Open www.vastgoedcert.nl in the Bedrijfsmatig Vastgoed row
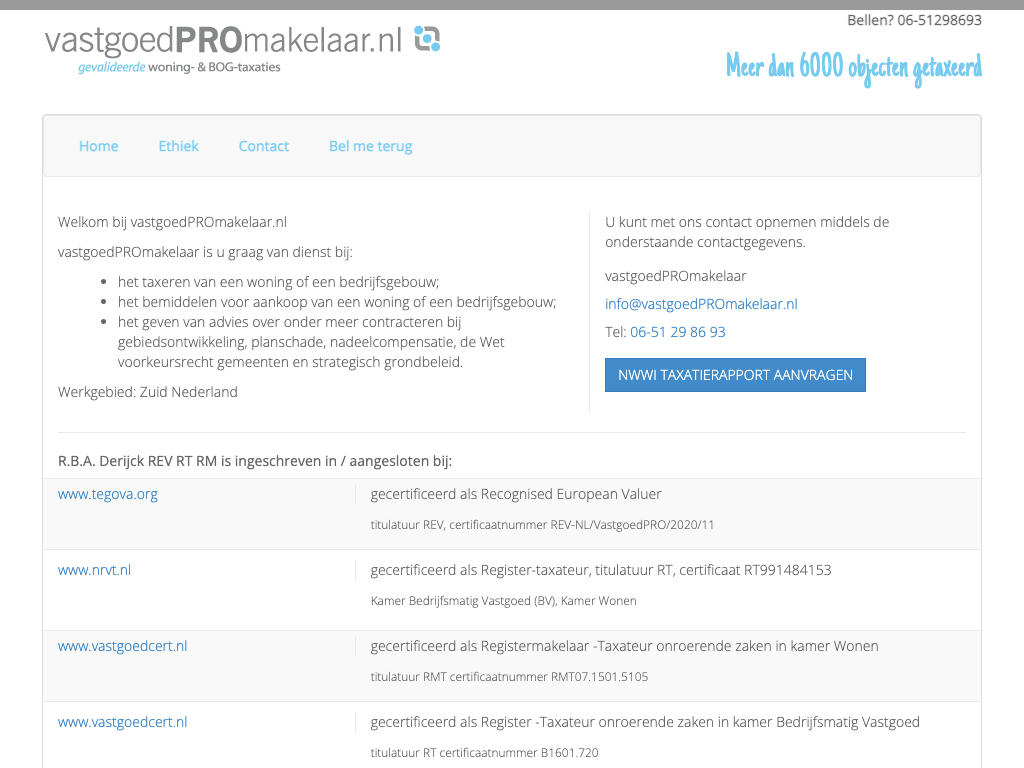The width and height of the screenshot is (1024, 768). (x=122, y=722)
